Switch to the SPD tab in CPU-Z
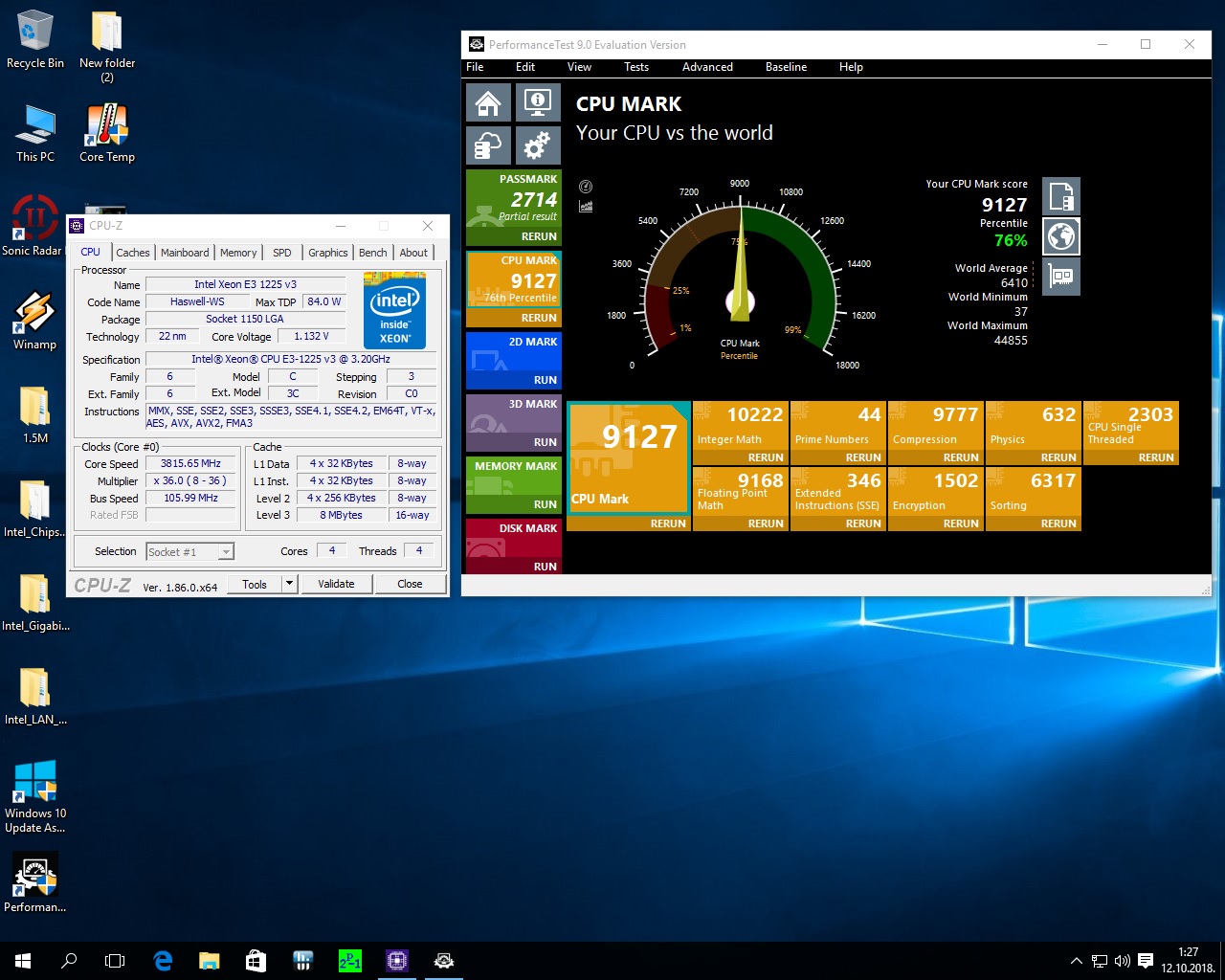The width and height of the screenshot is (1225, 980). [x=282, y=253]
